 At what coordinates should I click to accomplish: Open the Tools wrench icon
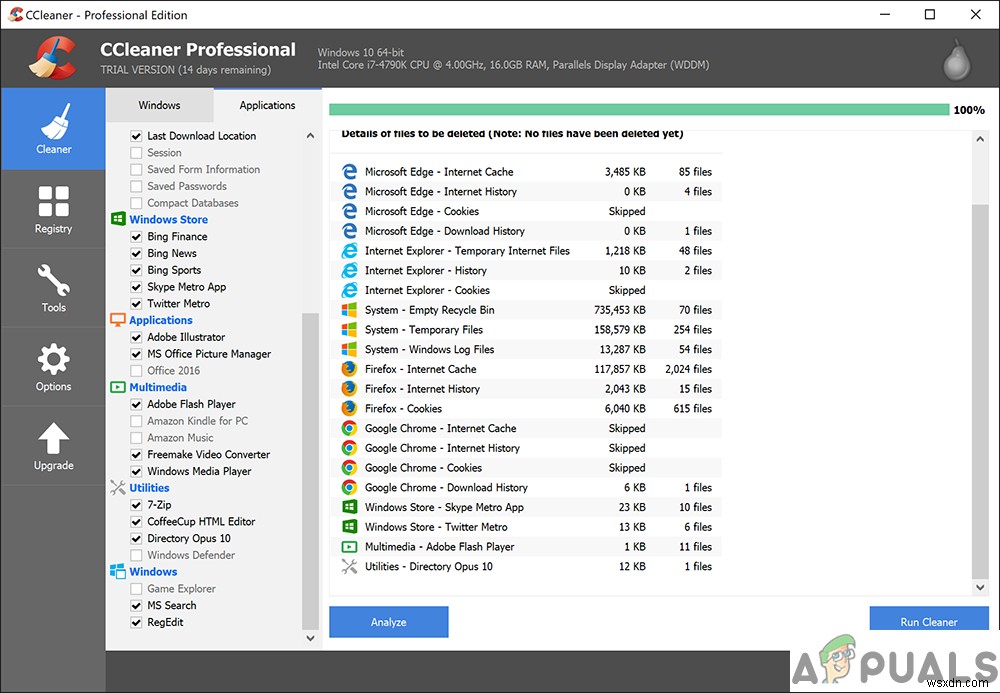point(54,281)
